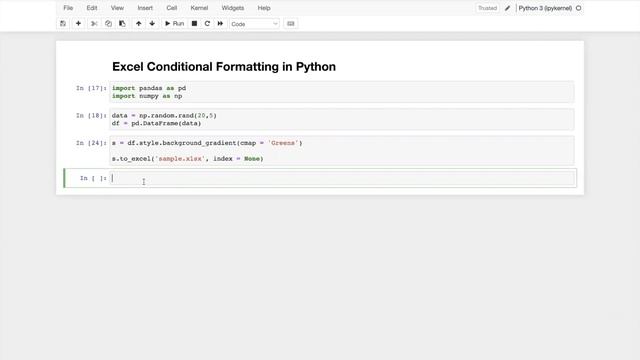
Task: Click the s.to_excel('sample.xlsx') line
Action: (x=188, y=159)
